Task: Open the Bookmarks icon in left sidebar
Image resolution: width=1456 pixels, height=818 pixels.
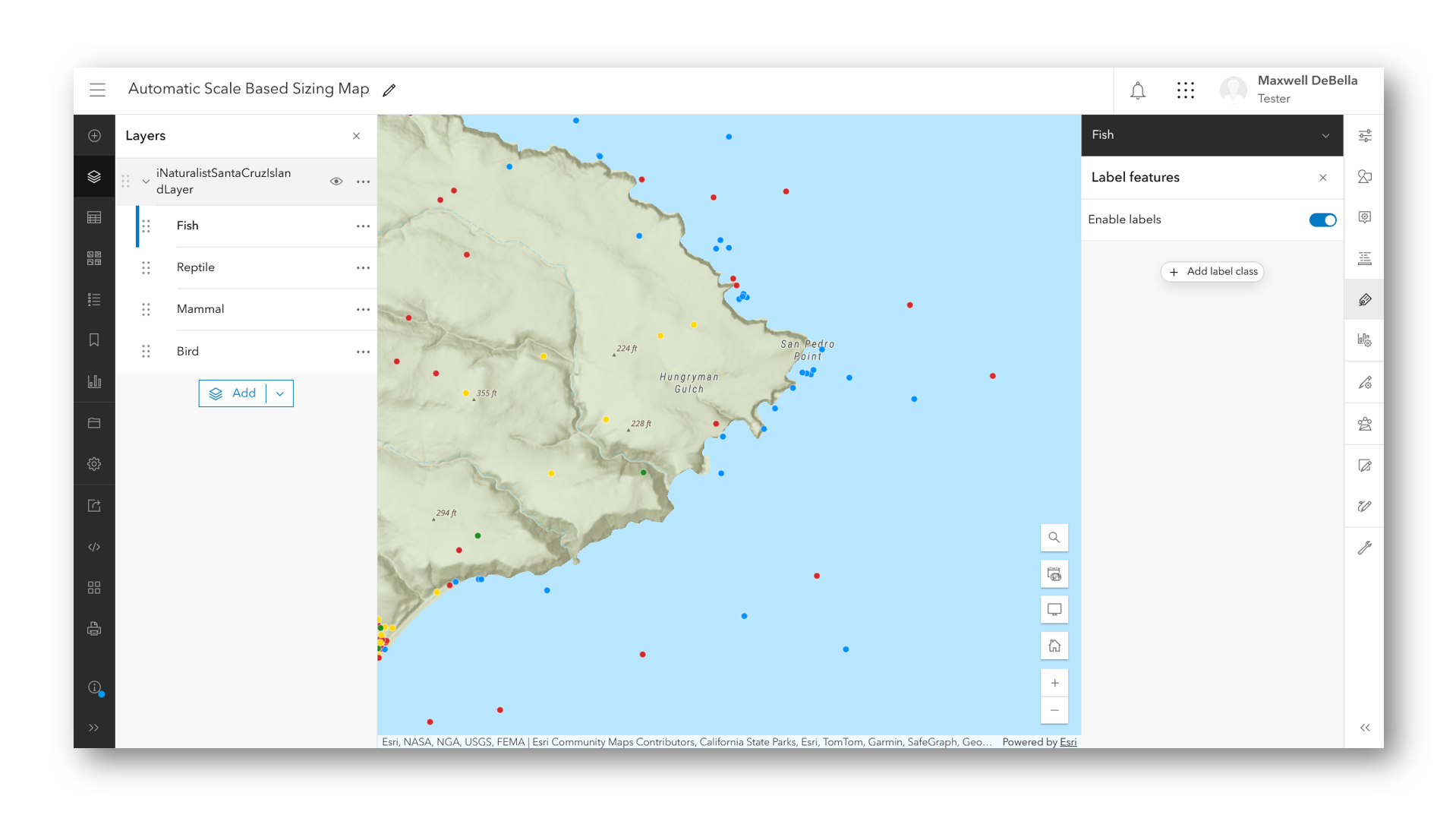Action: point(94,340)
